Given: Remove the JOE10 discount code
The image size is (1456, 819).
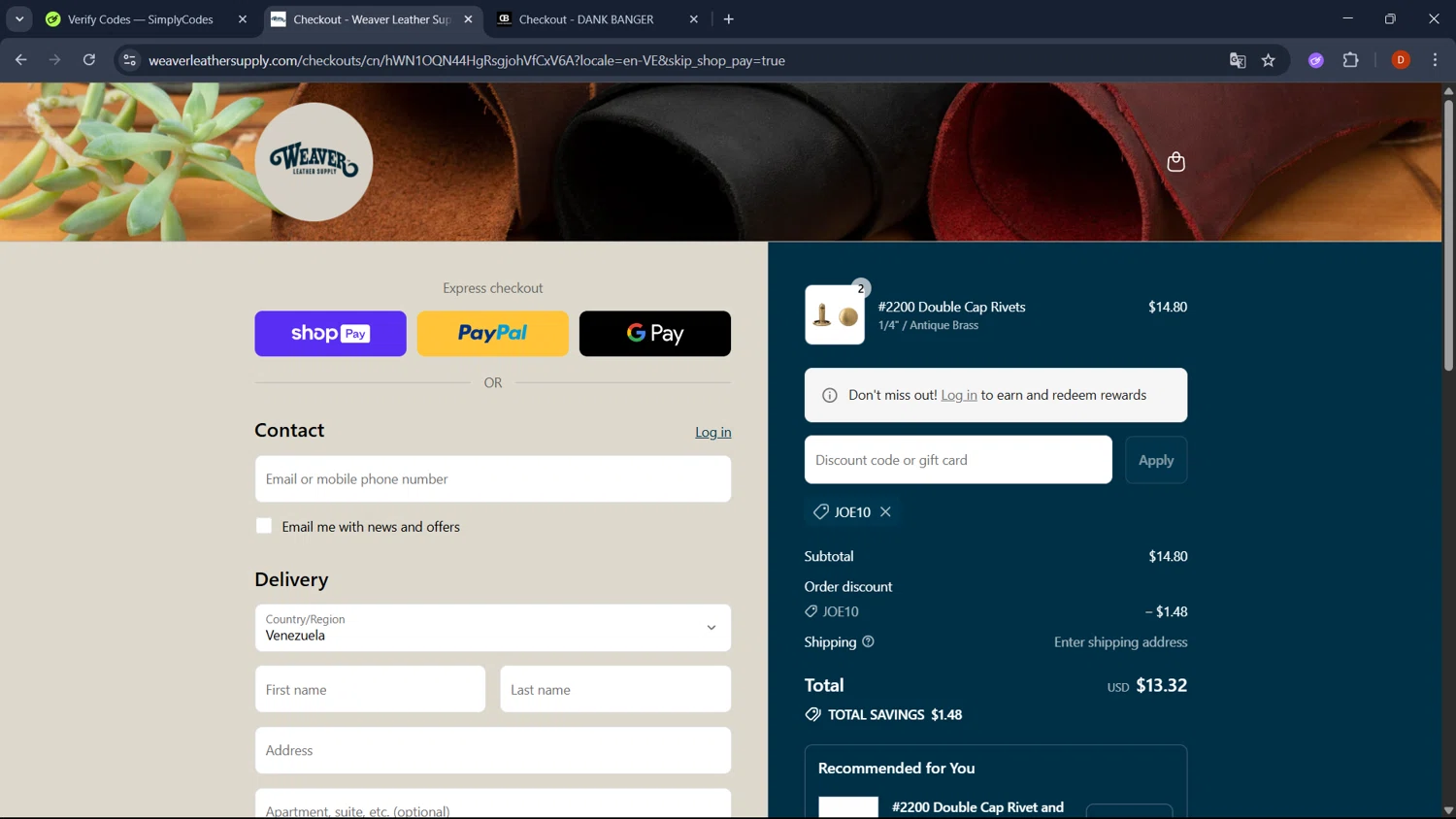Looking at the screenshot, I should pyautogui.click(x=885, y=511).
